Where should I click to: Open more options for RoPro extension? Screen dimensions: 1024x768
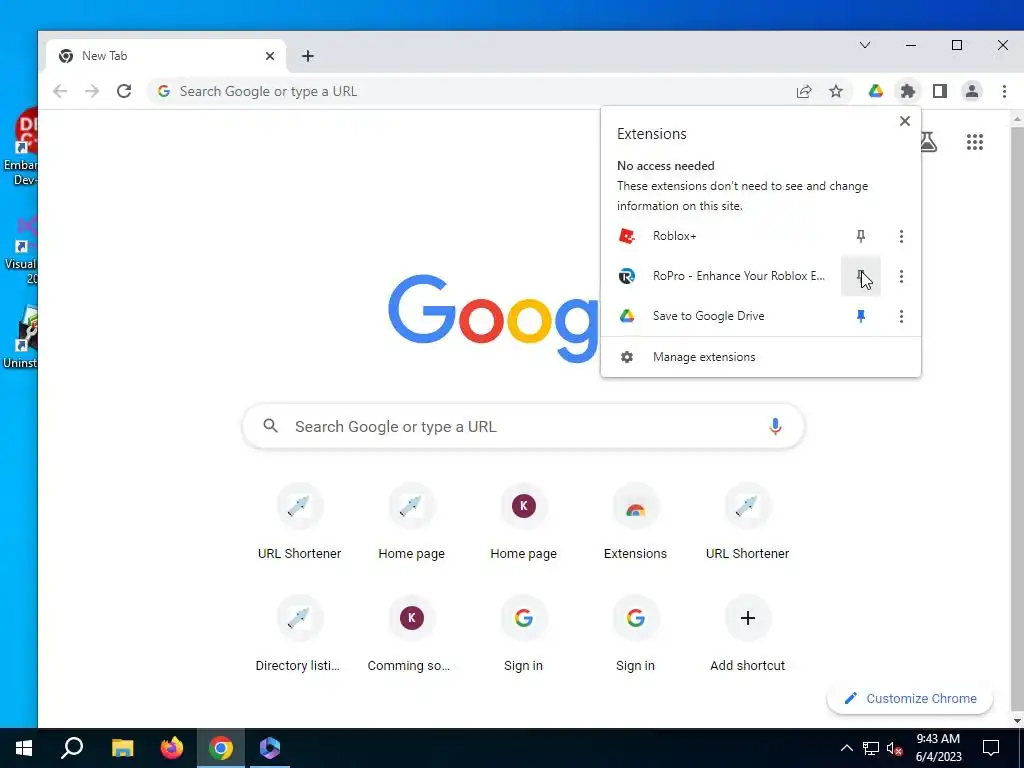click(901, 276)
